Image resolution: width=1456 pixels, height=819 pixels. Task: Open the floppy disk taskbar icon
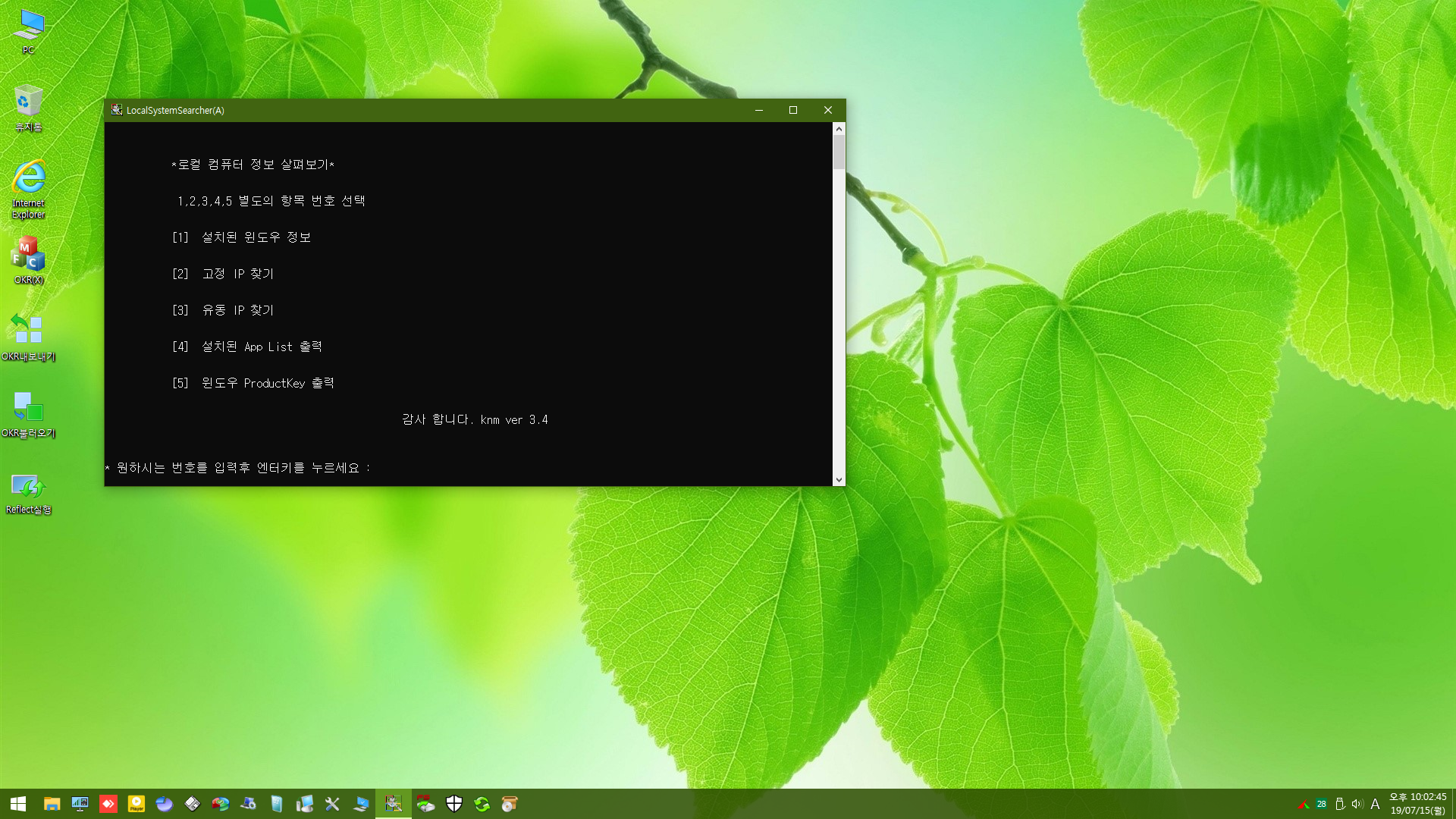[x=193, y=804]
